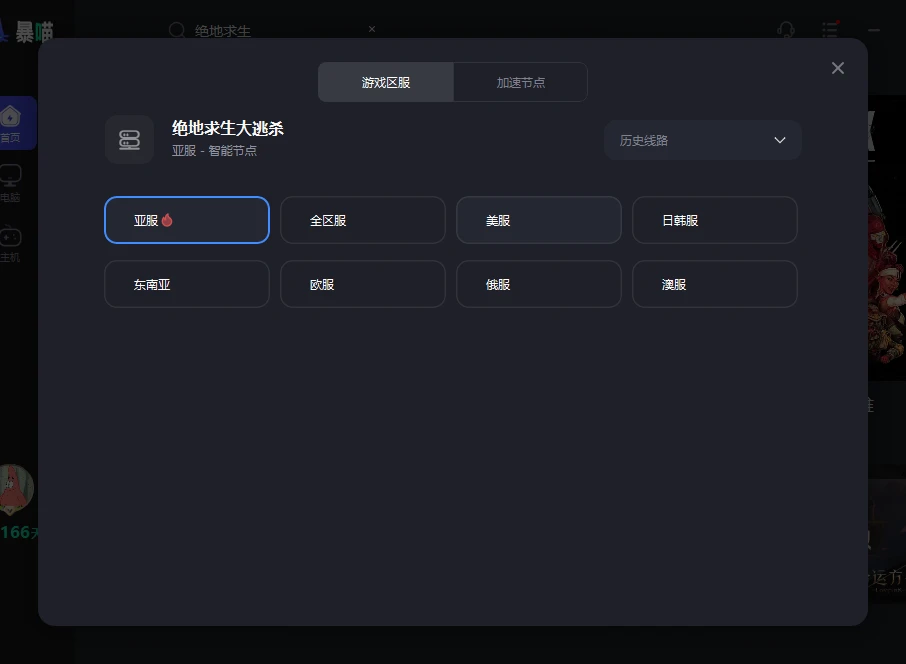Close the region selection dialog
This screenshot has height=664, width=906.
pos(837,68)
